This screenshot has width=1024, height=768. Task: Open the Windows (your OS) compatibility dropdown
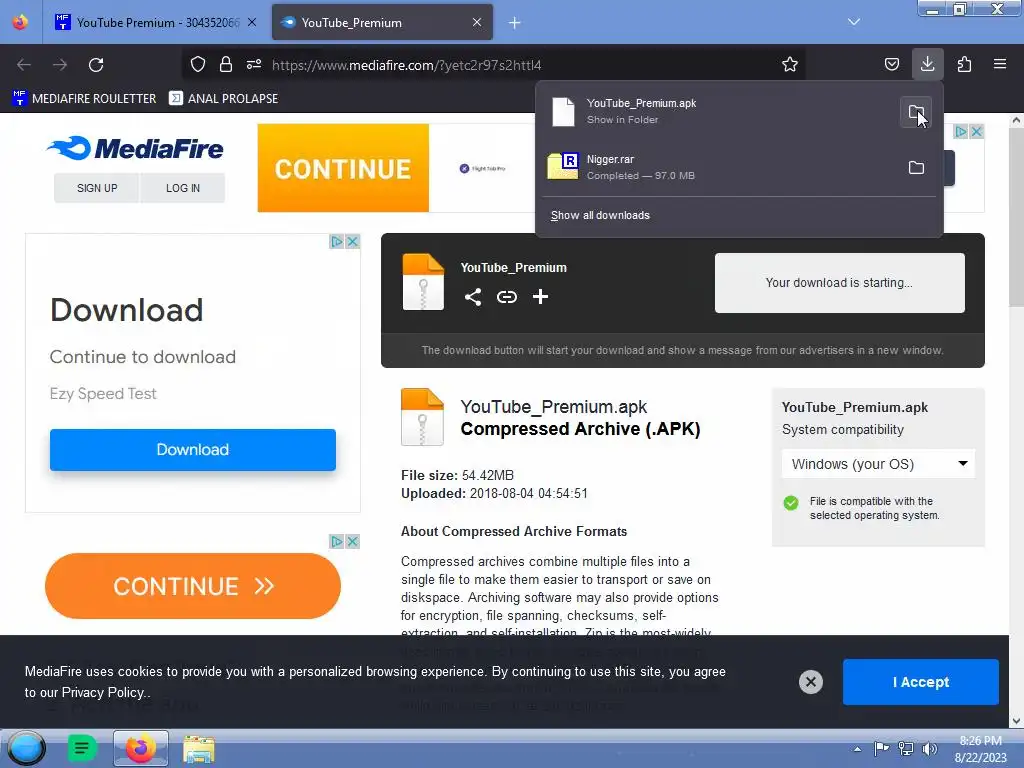[878, 464]
